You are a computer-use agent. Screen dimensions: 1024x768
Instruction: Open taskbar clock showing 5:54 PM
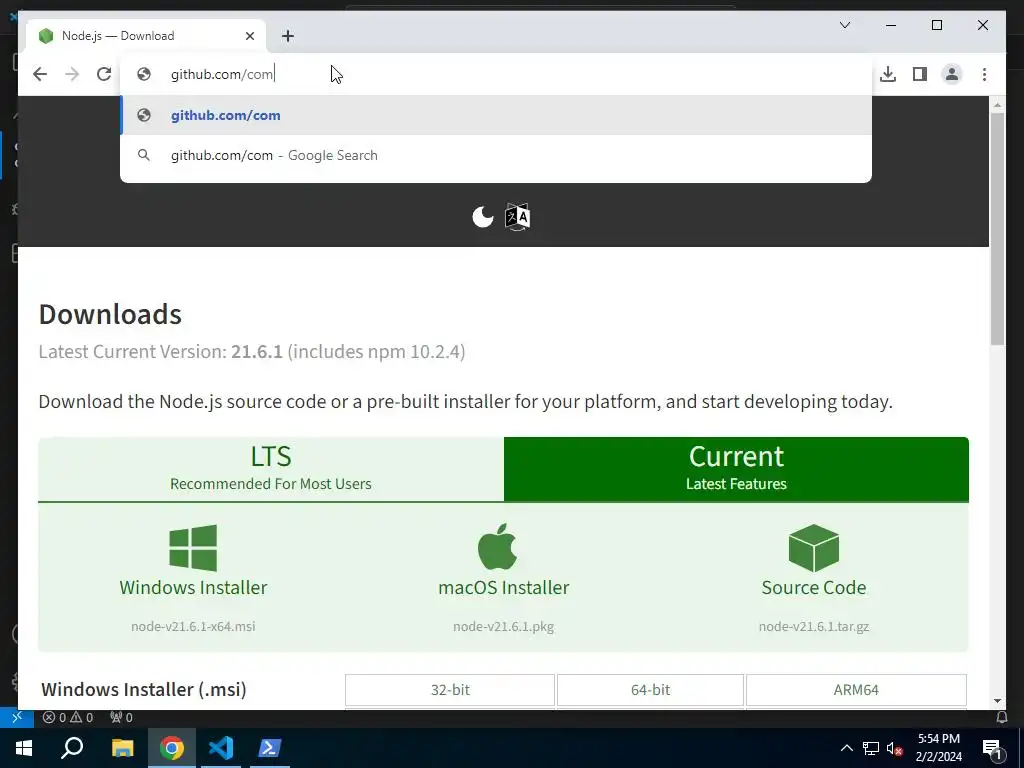tap(939, 748)
